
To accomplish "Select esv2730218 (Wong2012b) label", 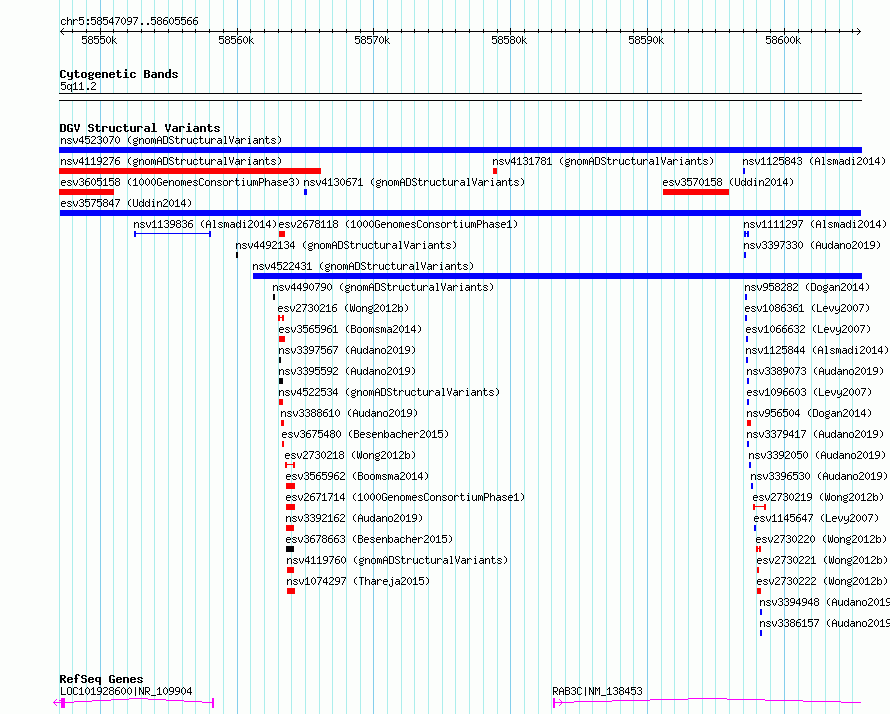I will click(350, 455).
